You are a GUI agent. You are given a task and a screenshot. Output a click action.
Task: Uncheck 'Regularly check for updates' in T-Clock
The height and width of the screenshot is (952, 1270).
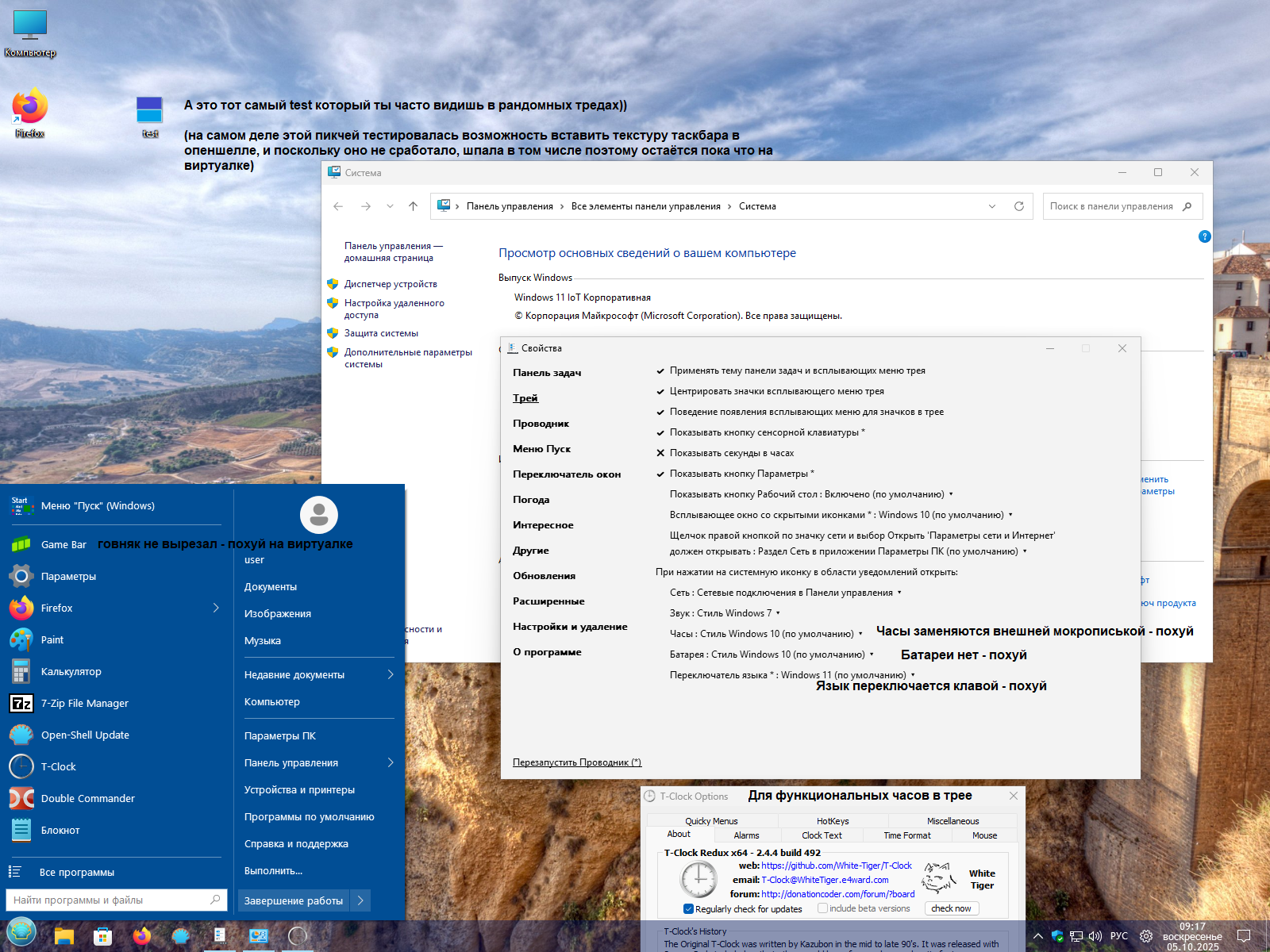click(688, 909)
